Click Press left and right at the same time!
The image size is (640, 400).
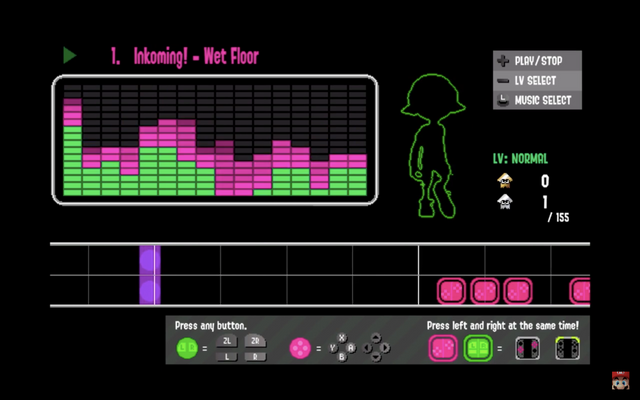[x=503, y=326]
